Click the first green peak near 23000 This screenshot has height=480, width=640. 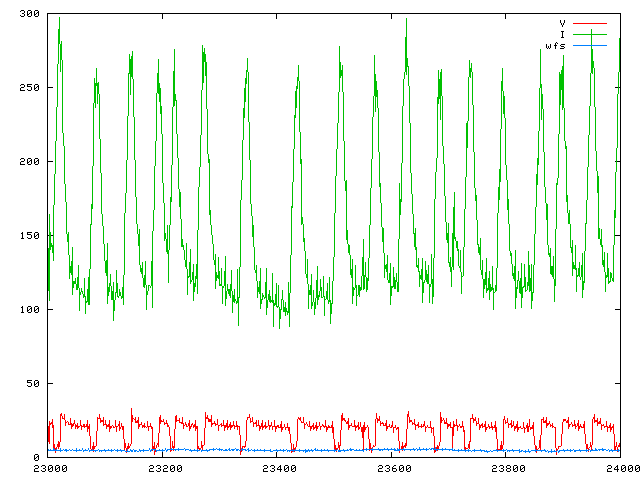pos(59,20)
